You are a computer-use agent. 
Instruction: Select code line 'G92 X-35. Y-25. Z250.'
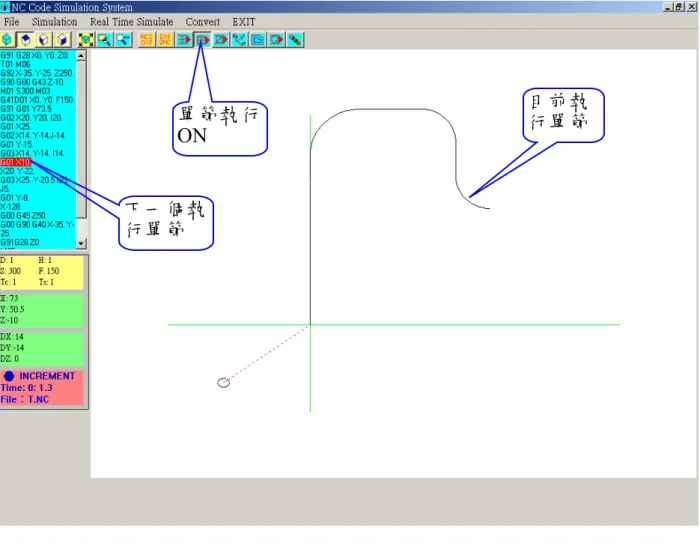click(37, 73)
